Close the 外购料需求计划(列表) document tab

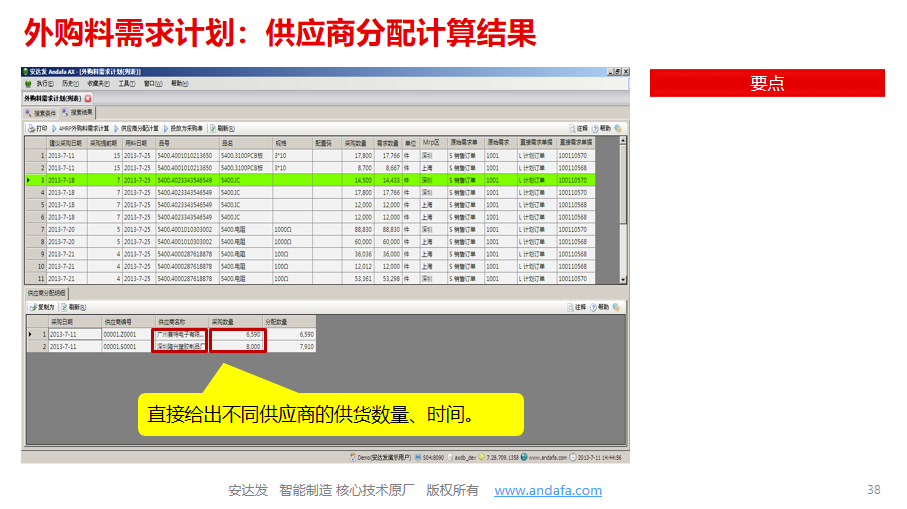pos(88,99)
